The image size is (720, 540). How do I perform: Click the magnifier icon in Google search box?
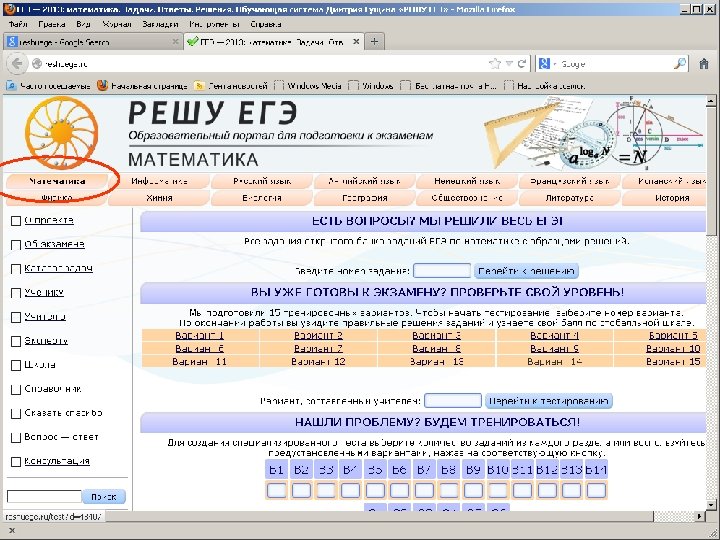(680, 63)
